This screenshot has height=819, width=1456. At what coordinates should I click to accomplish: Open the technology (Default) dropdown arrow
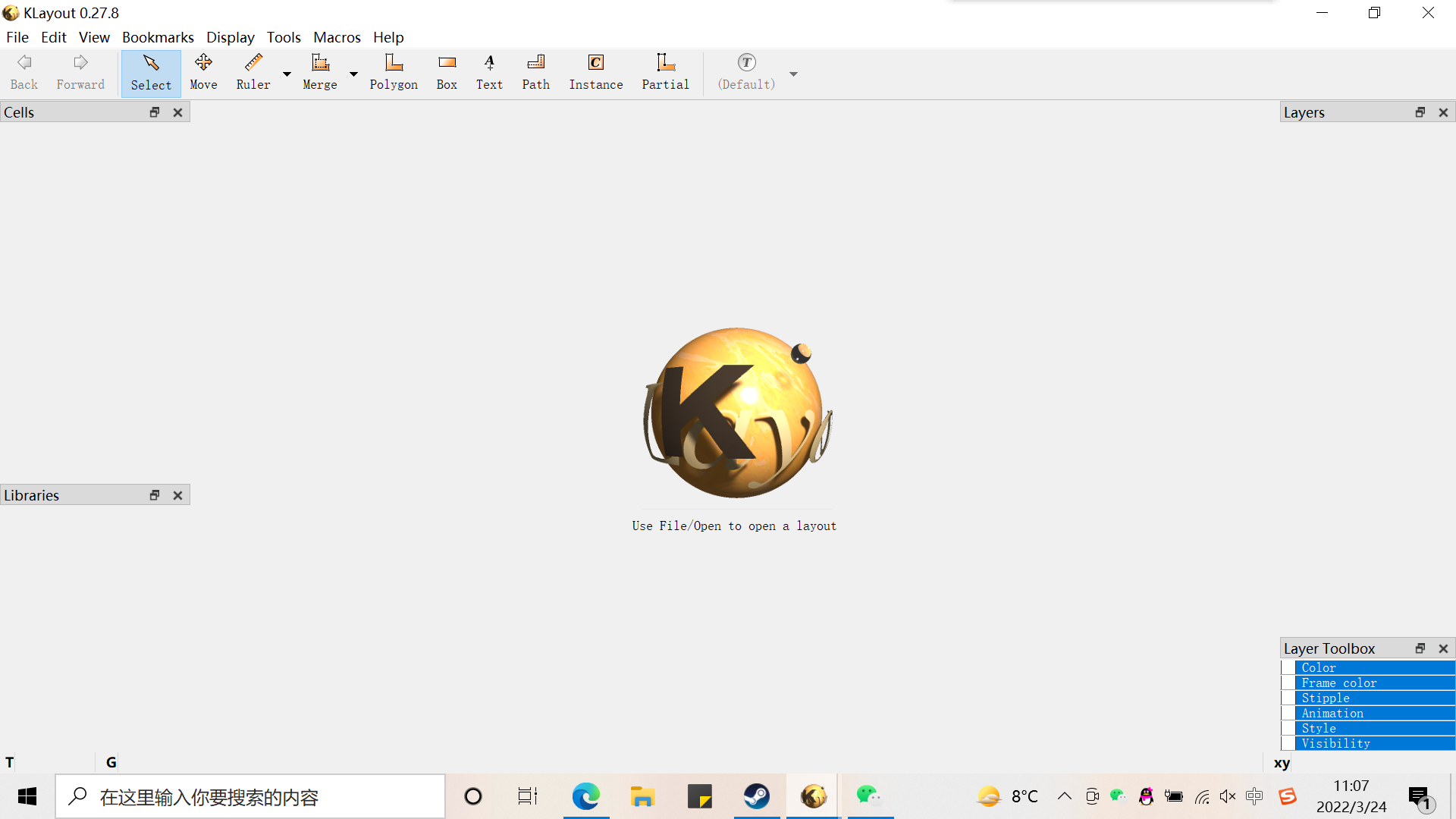point(793,74)
